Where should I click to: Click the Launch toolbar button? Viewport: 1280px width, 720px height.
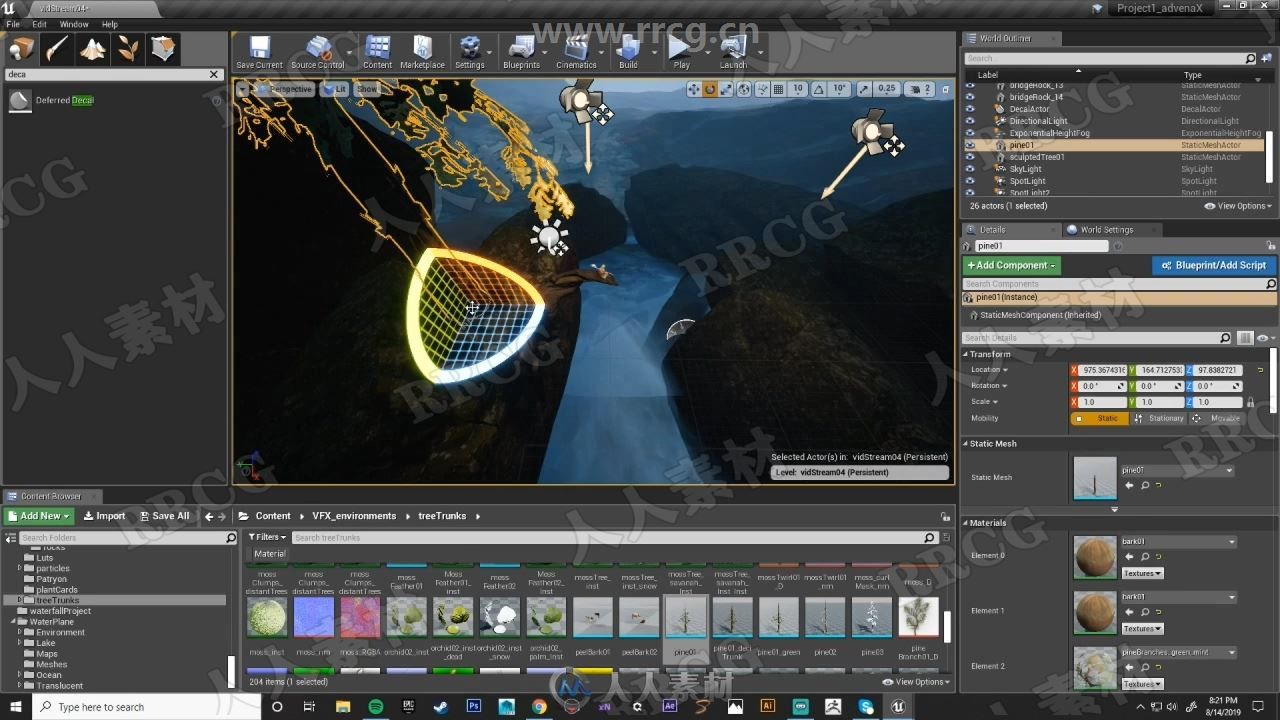(x=733, y=52)
